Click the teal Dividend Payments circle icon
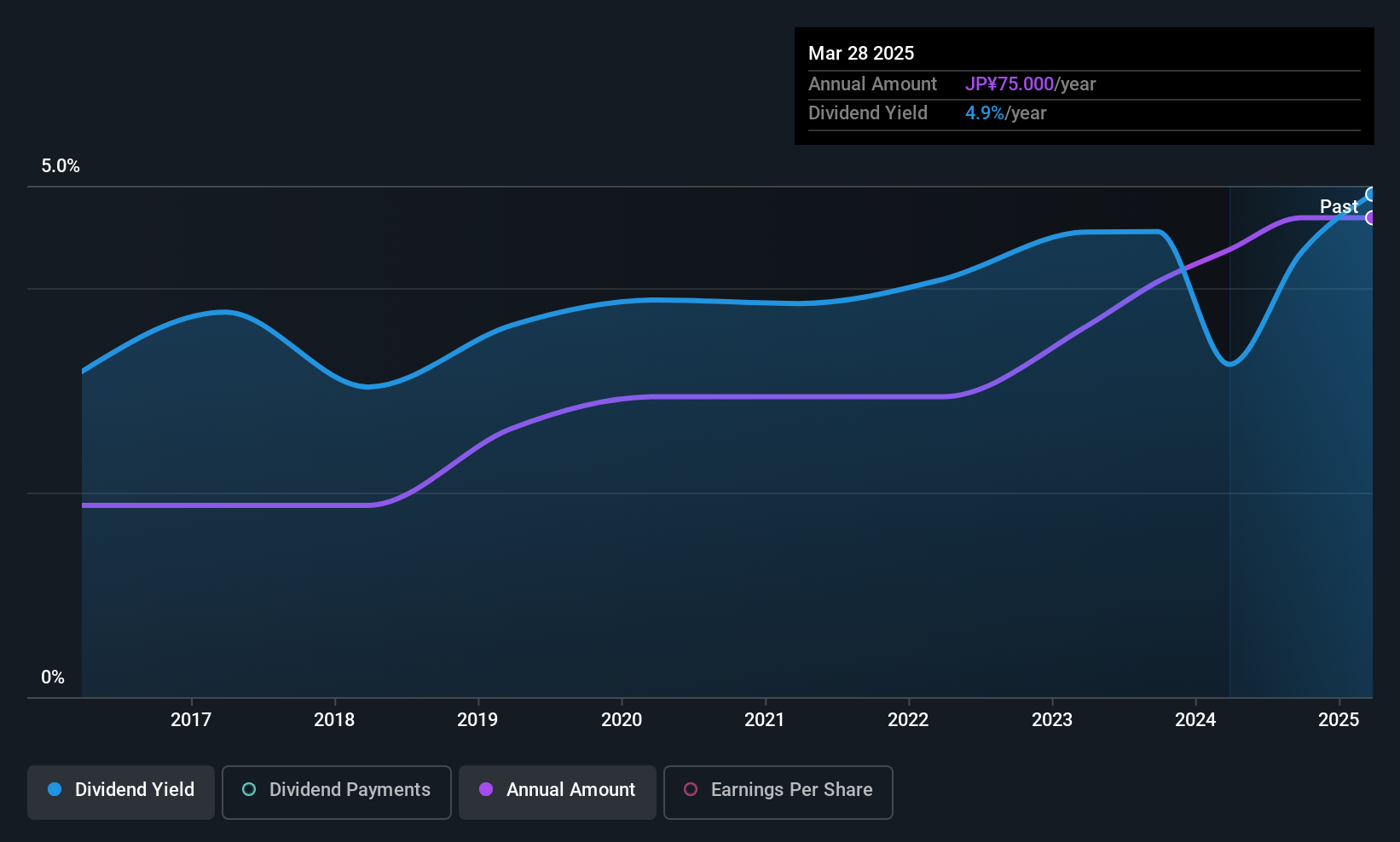Viewport: 1400px width, 842px height. (249, 790)
